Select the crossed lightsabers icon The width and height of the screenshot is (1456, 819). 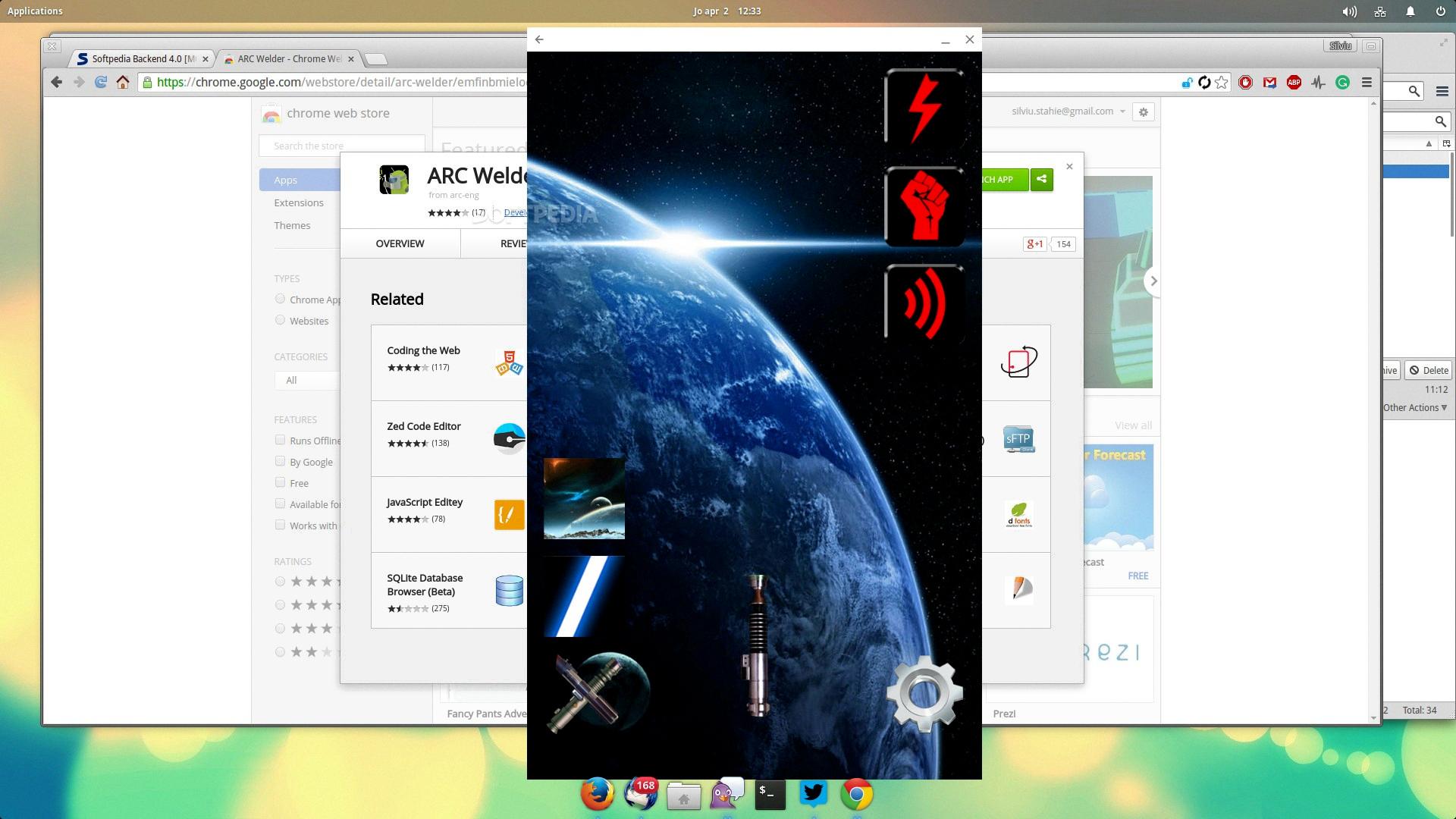click(x=598, y=692)
